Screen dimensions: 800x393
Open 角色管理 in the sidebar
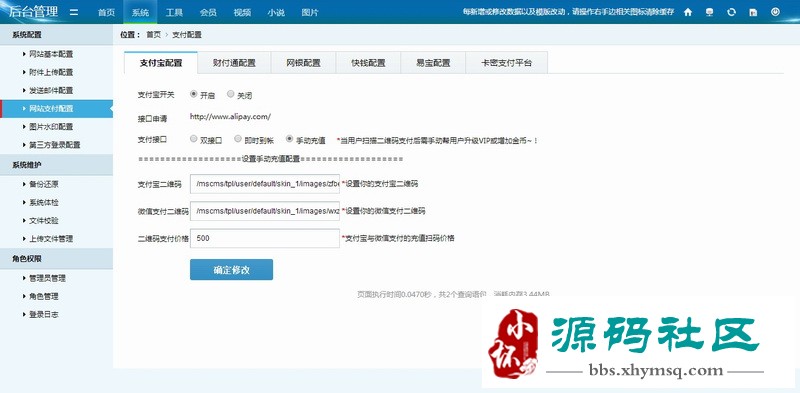pos(44,296)
